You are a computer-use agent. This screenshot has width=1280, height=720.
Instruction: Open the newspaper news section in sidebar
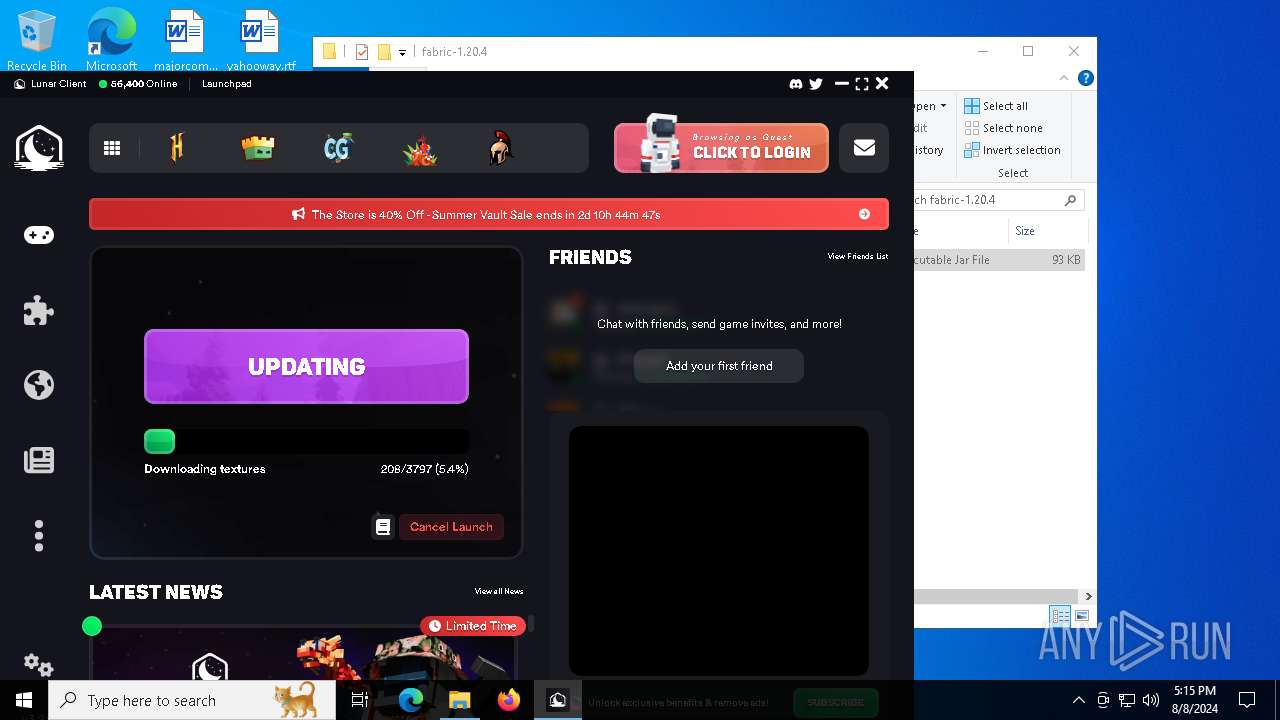pos(39,460)
